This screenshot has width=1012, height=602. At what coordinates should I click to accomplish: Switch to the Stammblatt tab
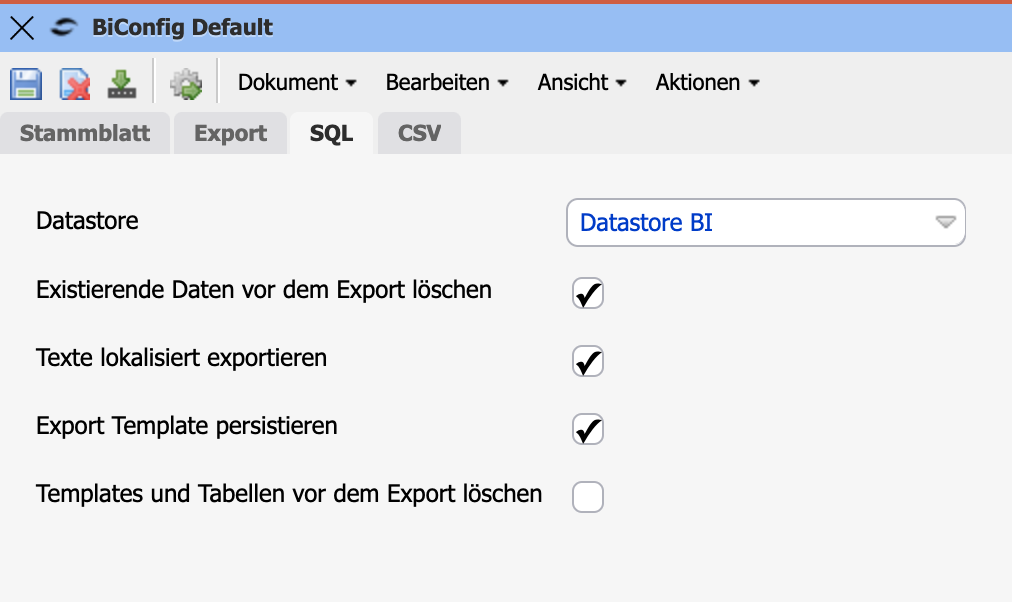[85, 133]
